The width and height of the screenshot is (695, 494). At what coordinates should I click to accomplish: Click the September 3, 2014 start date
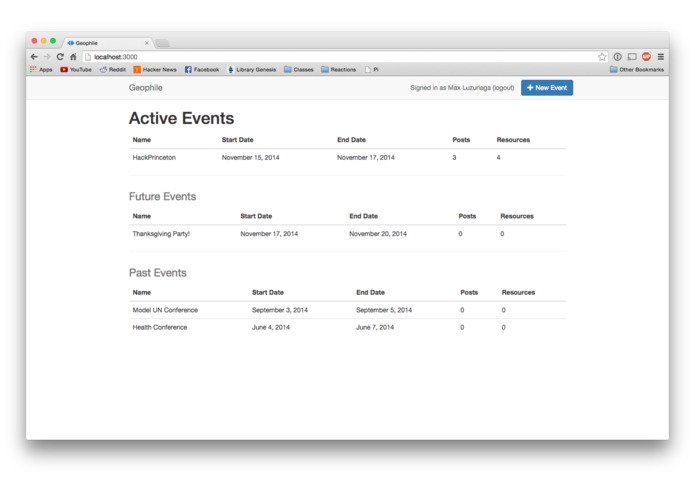coord(280,310)
